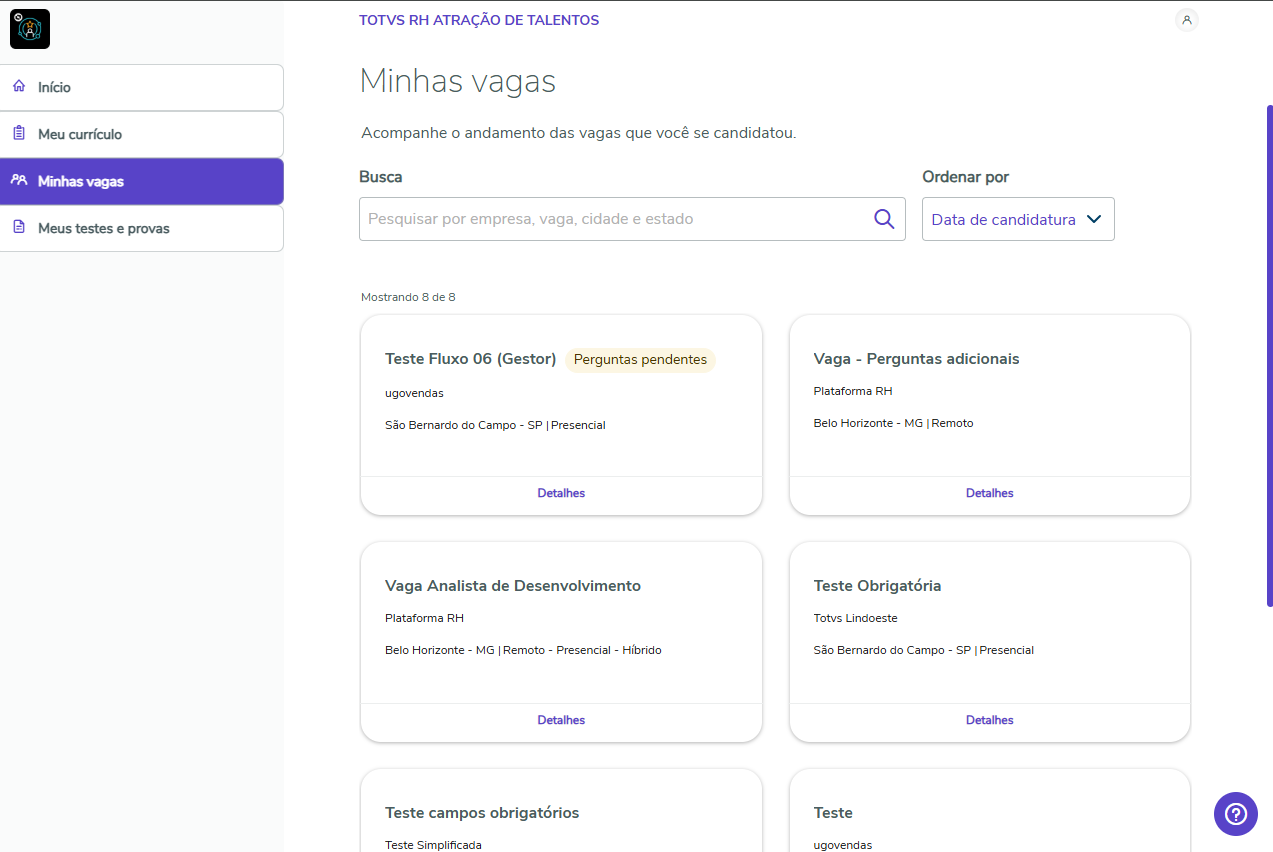Click the people icon beside Minhas vagas
This screenshot has width=1273, height=852.
pyautogui.click(x=19, y=181)
